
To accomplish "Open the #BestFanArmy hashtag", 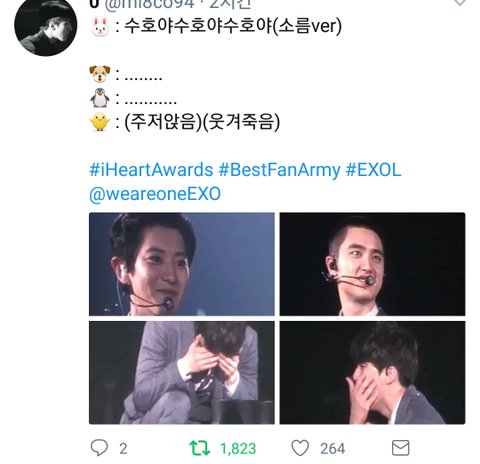I will tap(279, 170).
